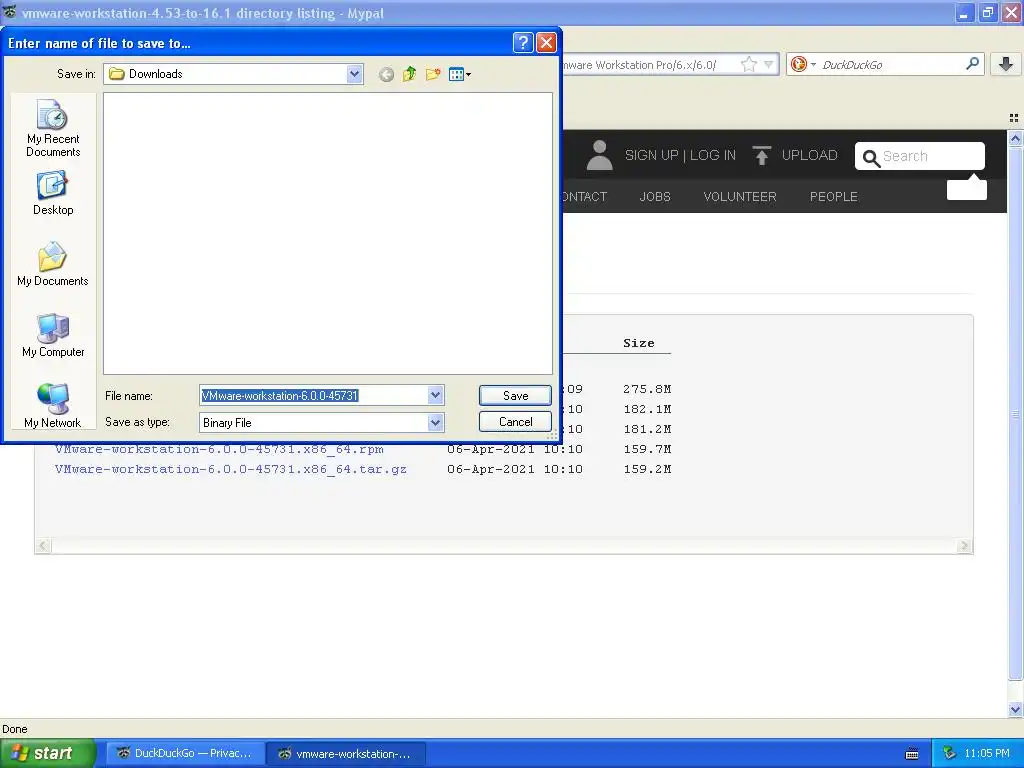Open the CONTACT menu item
Image resolution: width=1024 pixels, height=768 pixels.
point(585,197)
